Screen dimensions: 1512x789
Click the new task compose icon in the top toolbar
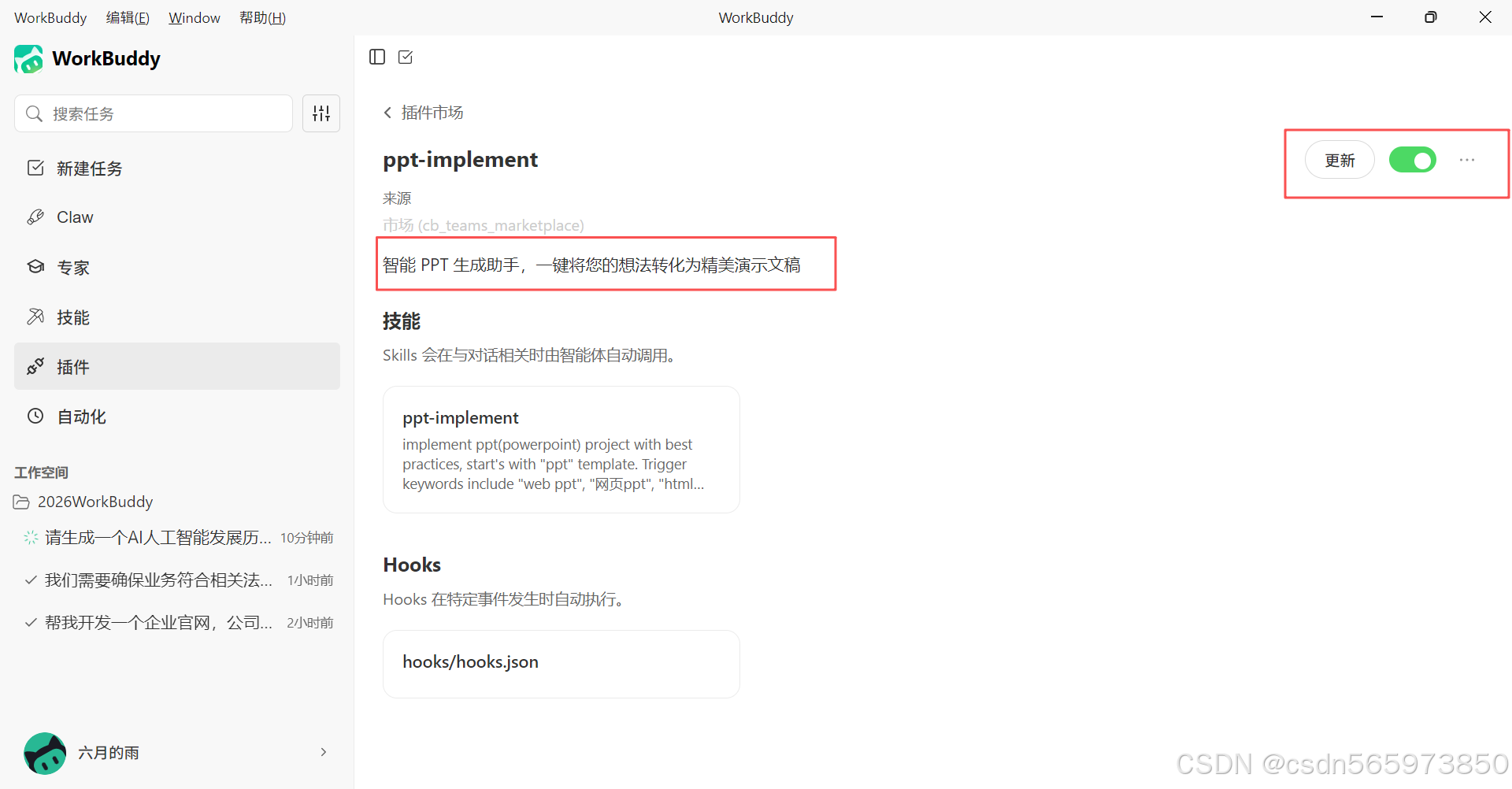pyautogui.click(x=406, y=57)
